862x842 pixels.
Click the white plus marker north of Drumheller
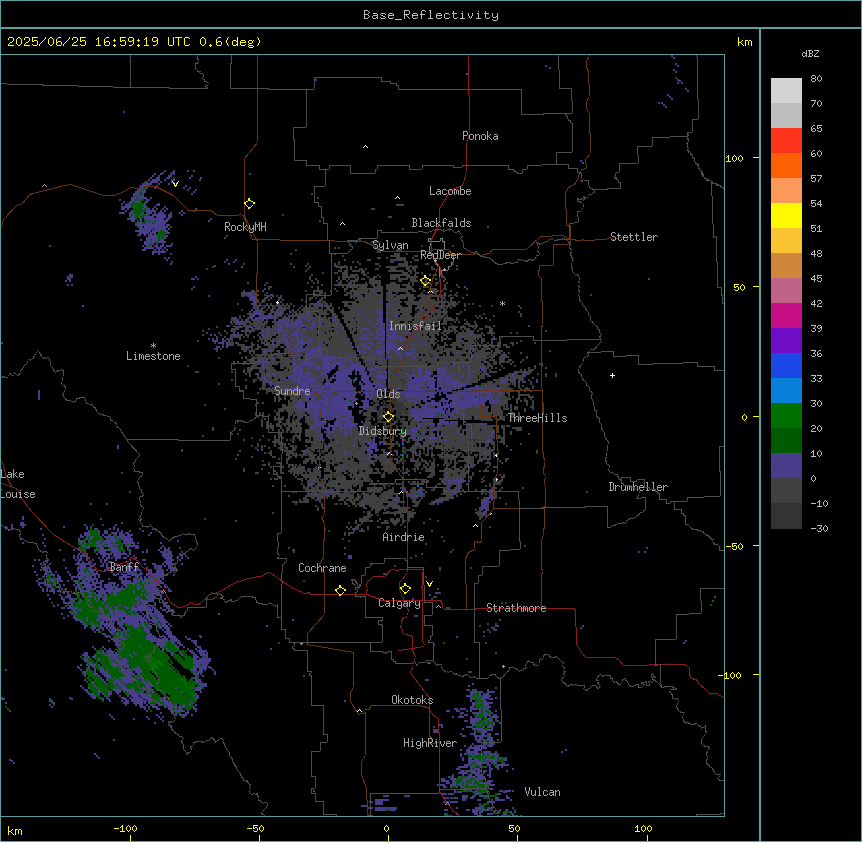(612, 375)
